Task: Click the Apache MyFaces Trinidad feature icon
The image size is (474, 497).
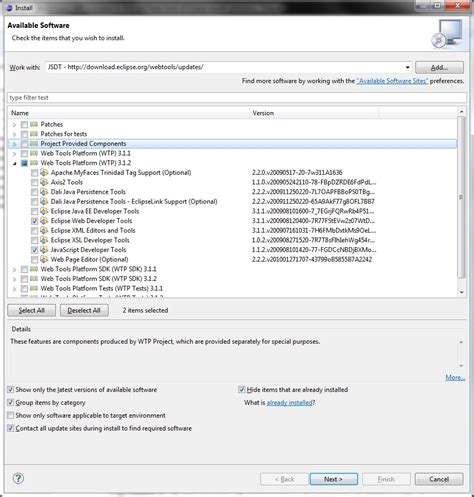Action: (44, 173)
